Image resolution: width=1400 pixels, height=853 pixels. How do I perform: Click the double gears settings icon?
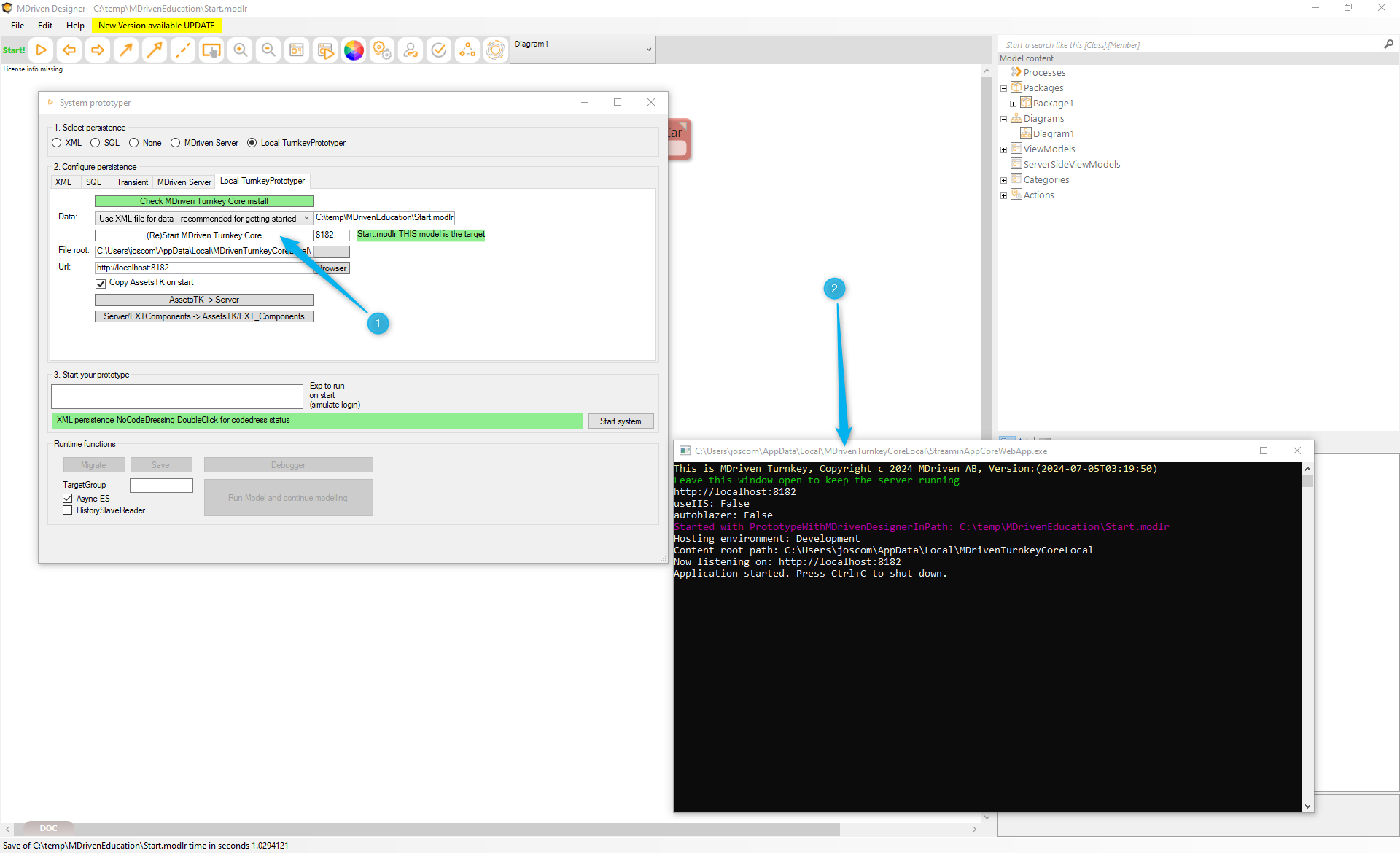point(382,50)
